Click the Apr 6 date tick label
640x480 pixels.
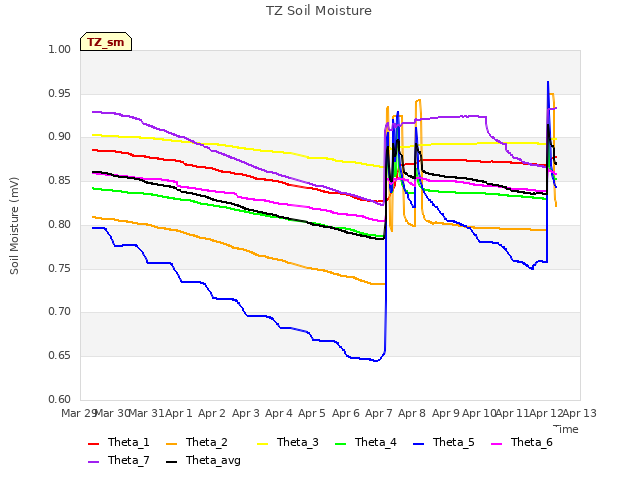point(346,413)
